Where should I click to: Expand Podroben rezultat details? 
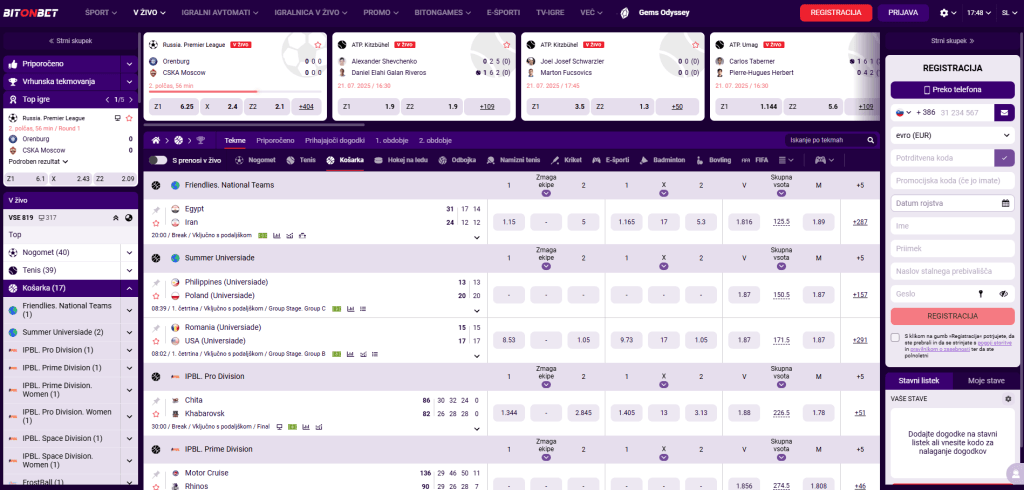point(39,161)
